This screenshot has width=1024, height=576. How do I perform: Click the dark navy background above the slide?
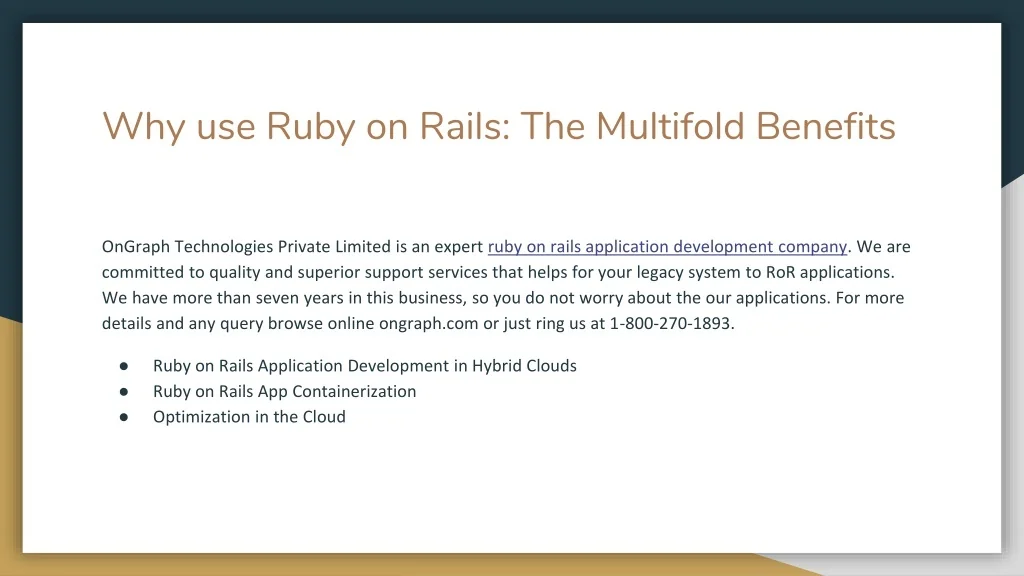click(x=500, y=10)
